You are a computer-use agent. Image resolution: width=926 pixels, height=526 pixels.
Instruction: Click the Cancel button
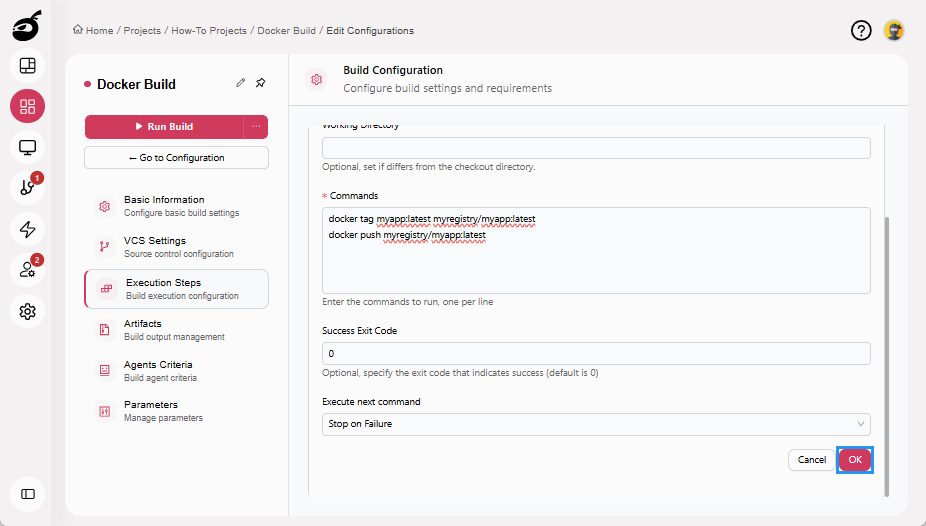coord(811,460)
